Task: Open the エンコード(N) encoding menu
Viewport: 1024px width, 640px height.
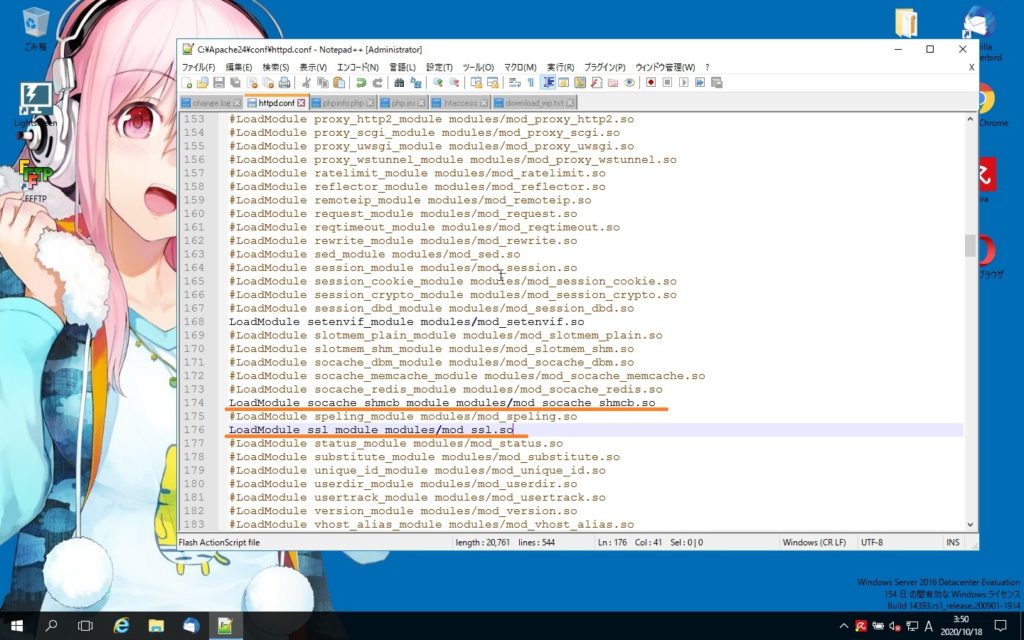Action: point(357,67)
